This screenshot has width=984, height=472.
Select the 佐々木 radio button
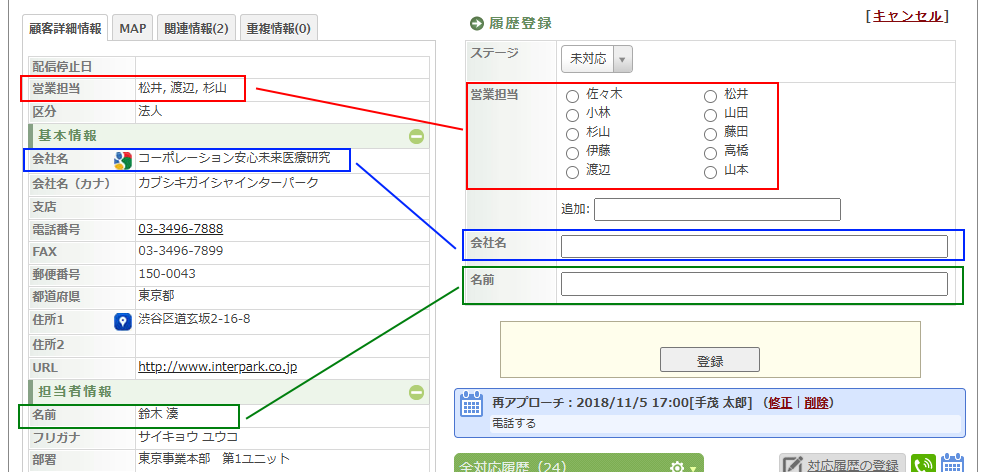point(572,97)
